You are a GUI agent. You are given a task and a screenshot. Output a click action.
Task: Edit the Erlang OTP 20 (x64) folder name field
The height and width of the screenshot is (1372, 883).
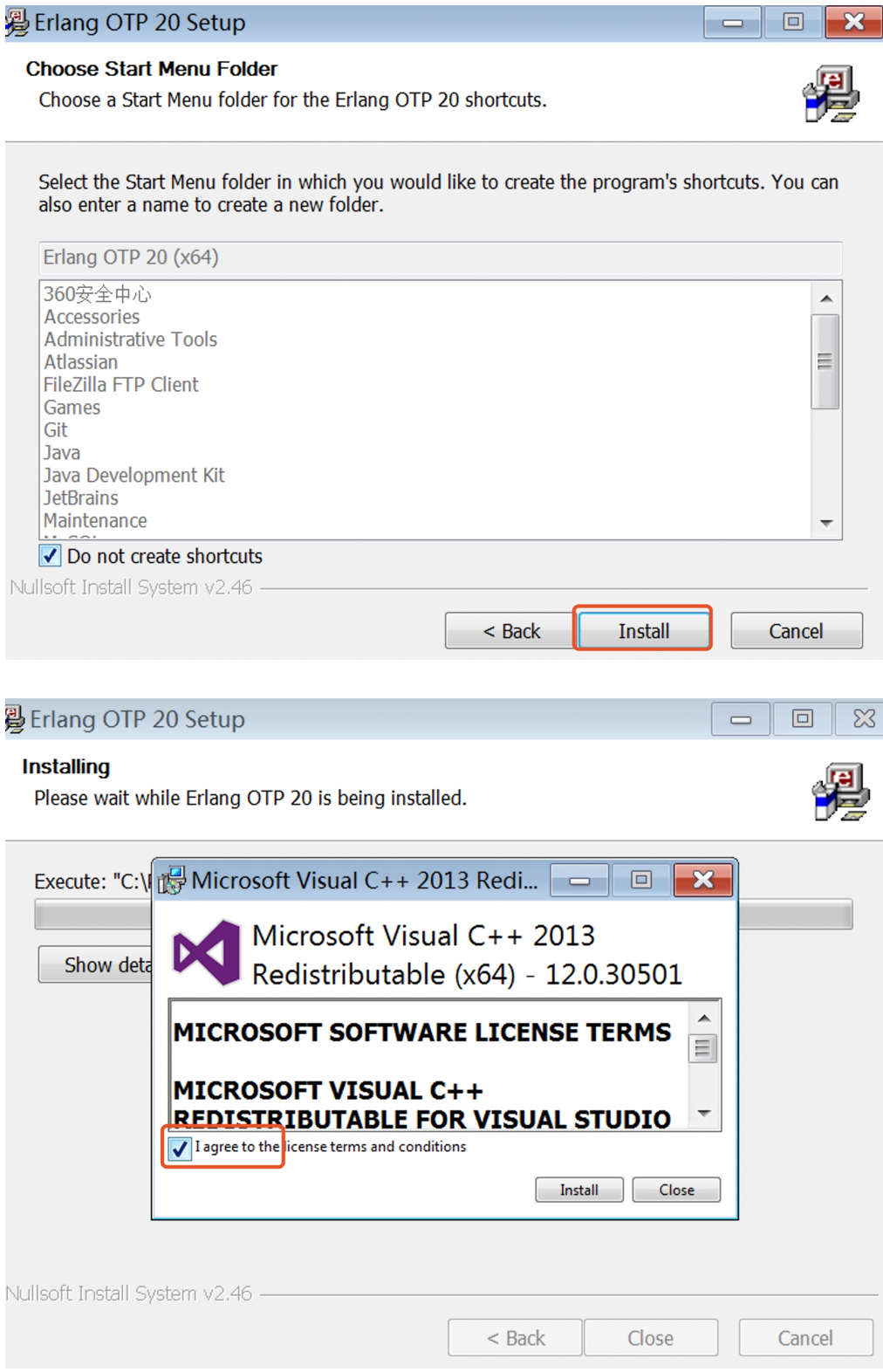coord(440,257)
